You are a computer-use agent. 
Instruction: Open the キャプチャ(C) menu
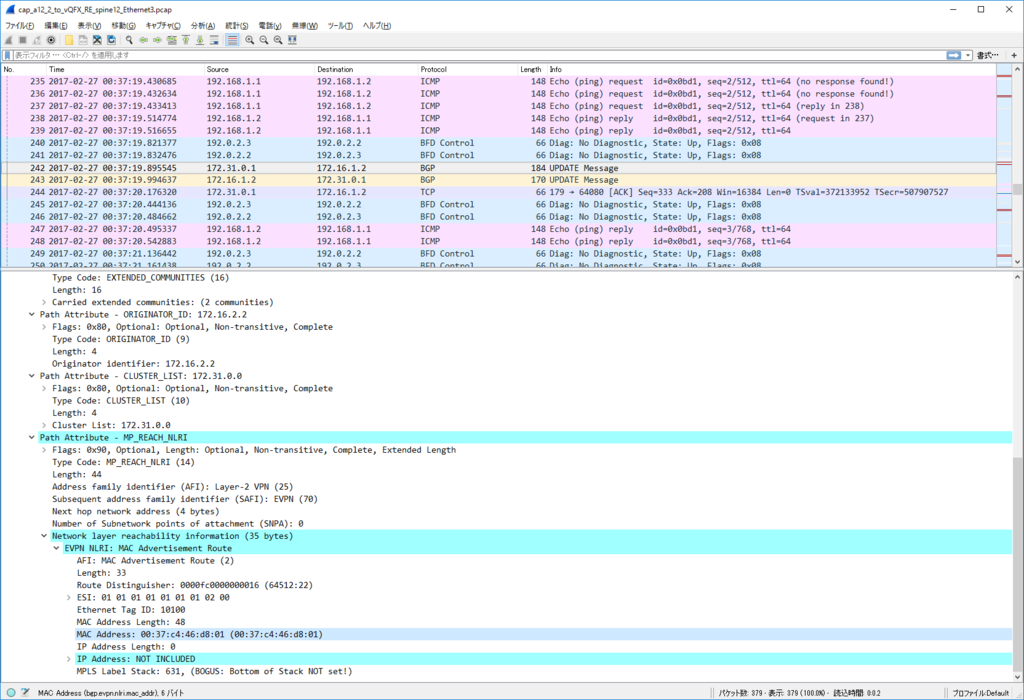pos(163,25)
